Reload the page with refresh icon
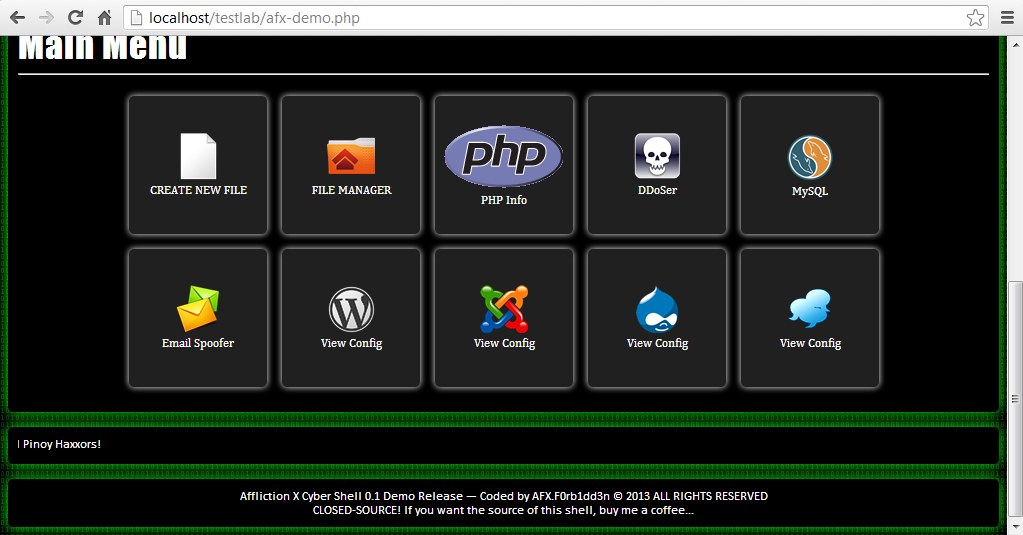The image size is (1023, 535). (76, 18)
